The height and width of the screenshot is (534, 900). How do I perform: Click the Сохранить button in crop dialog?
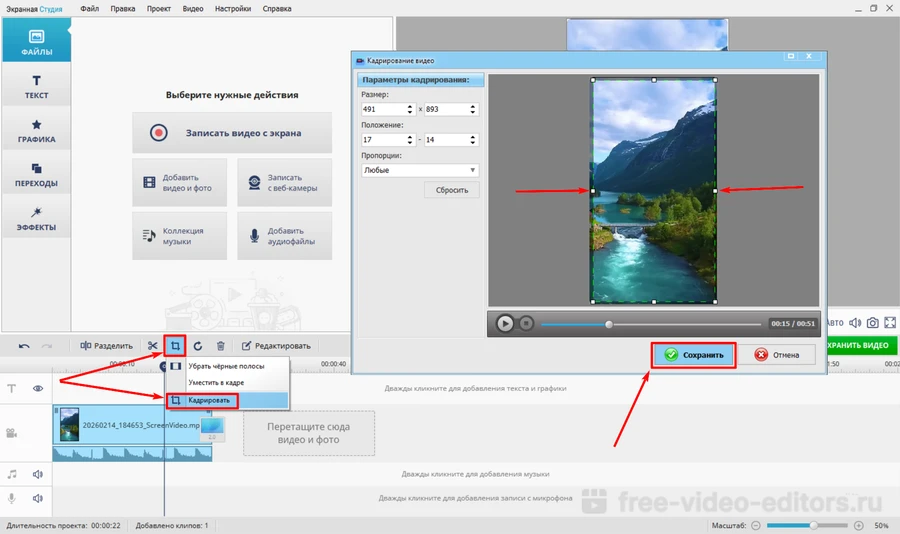pos(695,355)
